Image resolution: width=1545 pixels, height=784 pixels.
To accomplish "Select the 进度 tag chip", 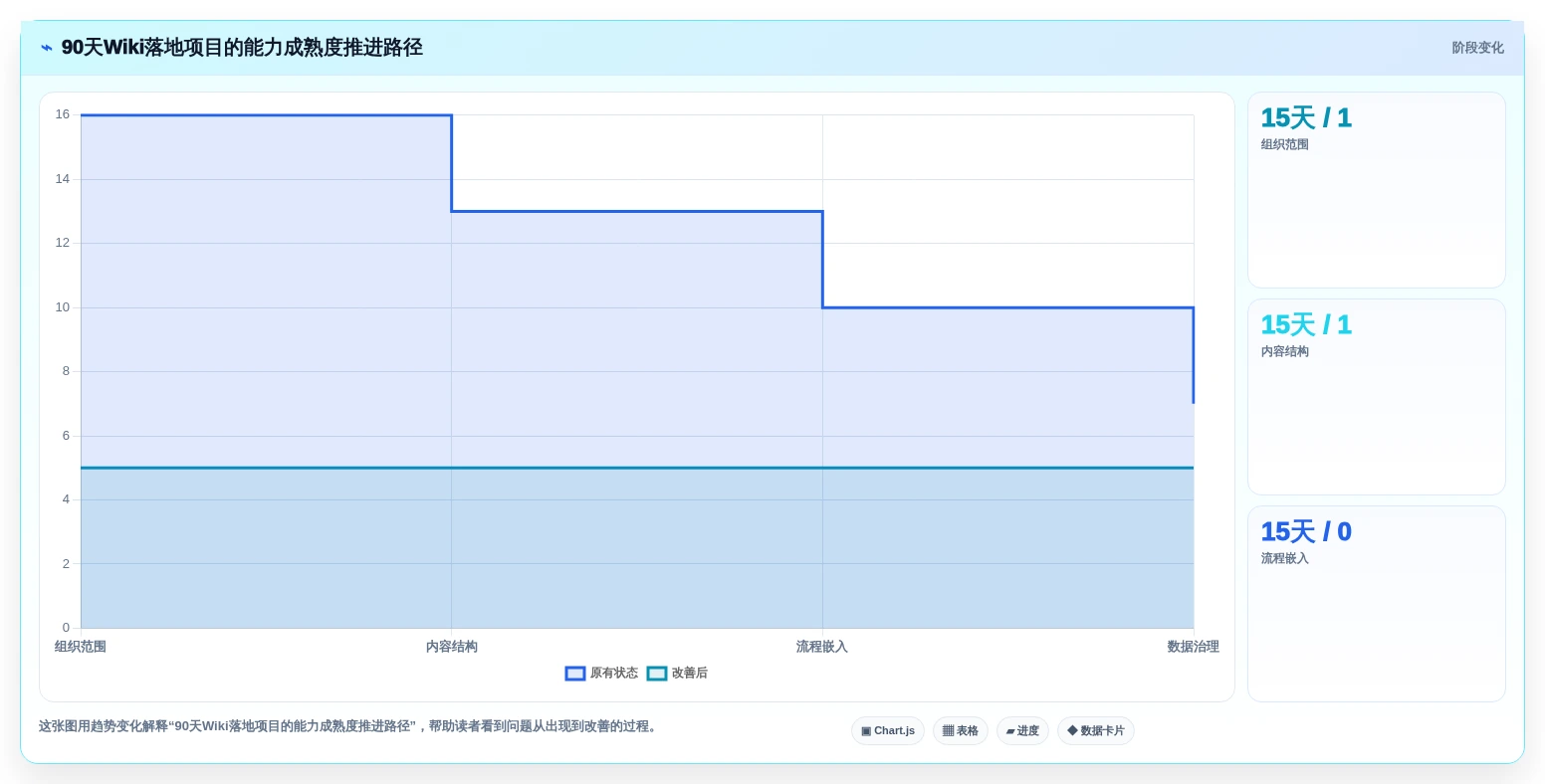I will (1022, 731).
